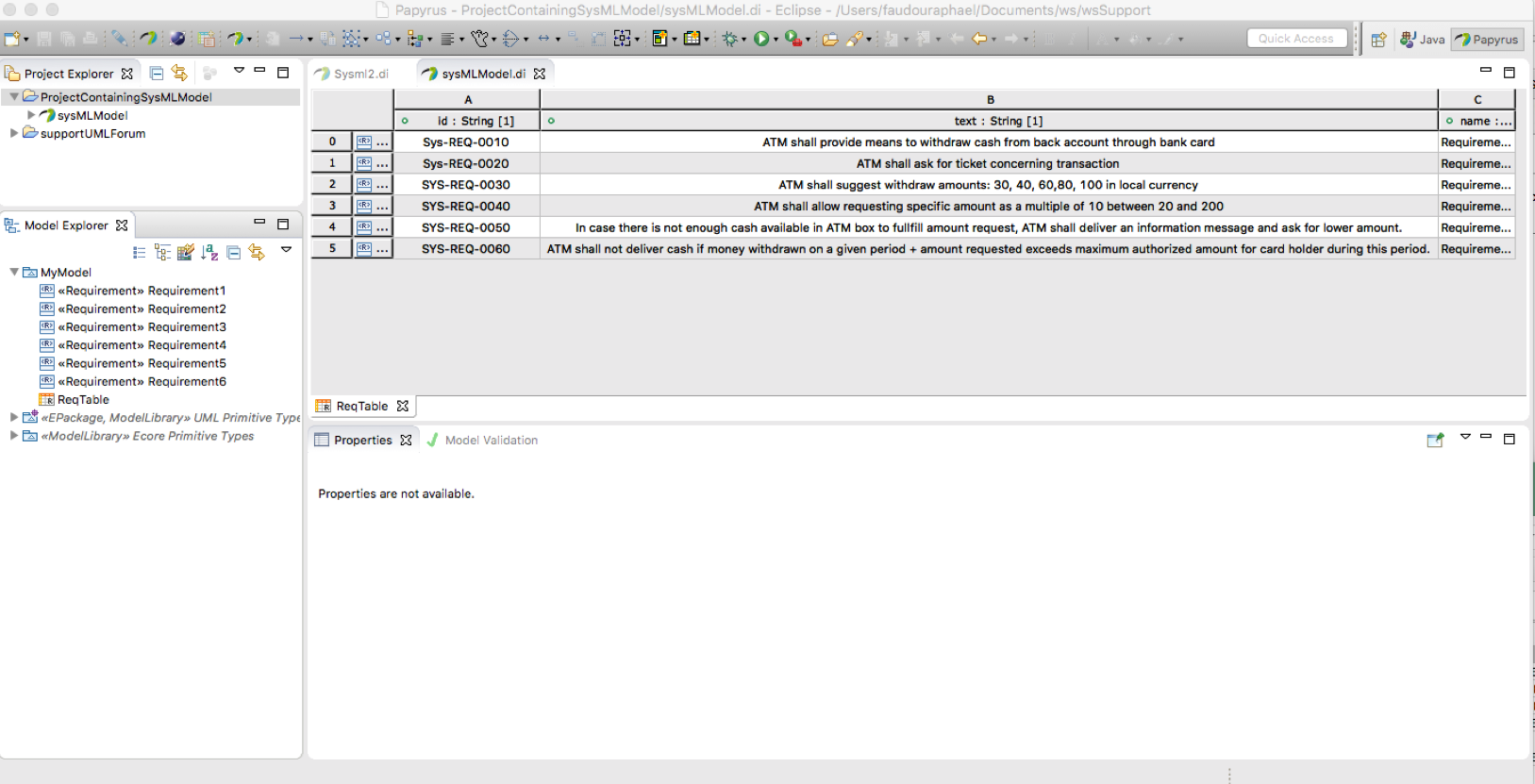Click the Open Perspective button

1378,39
